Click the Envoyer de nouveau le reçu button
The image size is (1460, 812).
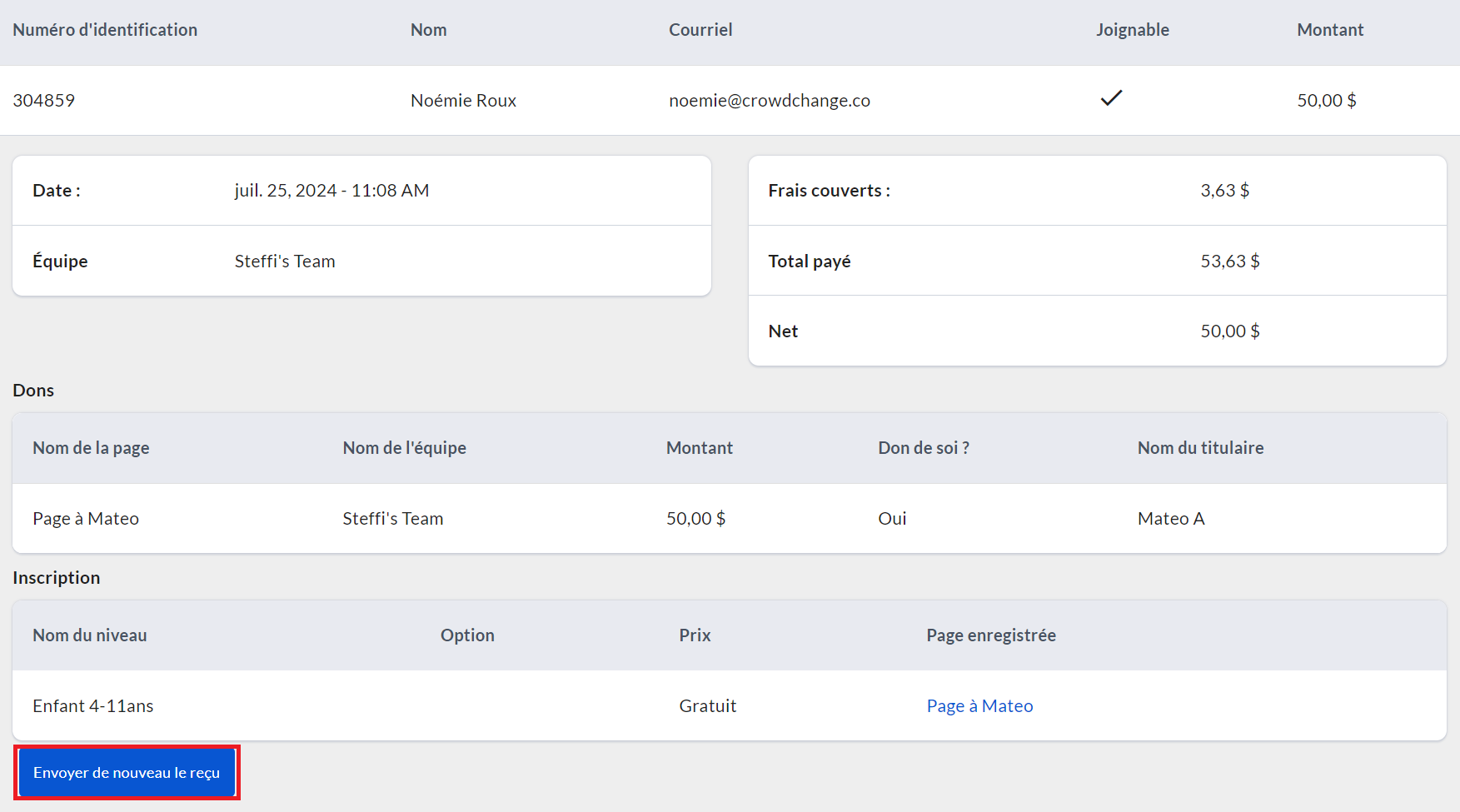pos(127,773)
